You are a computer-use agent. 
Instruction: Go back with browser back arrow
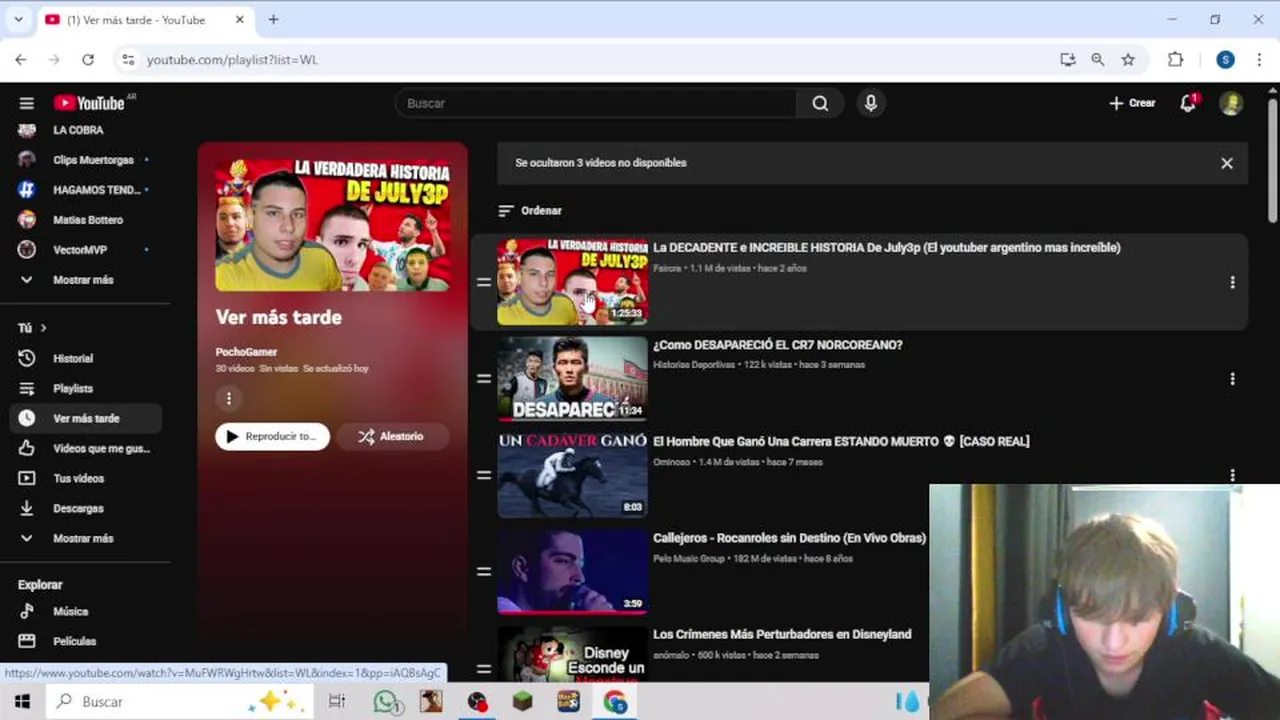pyautogui.click(x=21, y=60)
